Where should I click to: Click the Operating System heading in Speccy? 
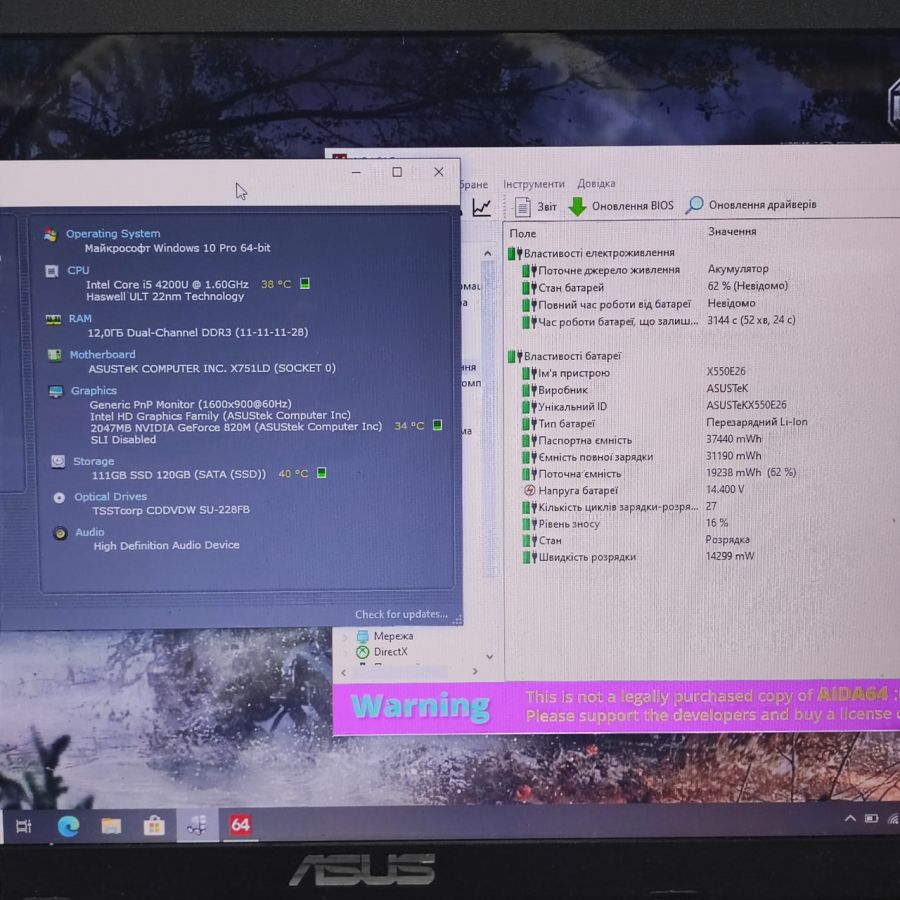[113, 234]
